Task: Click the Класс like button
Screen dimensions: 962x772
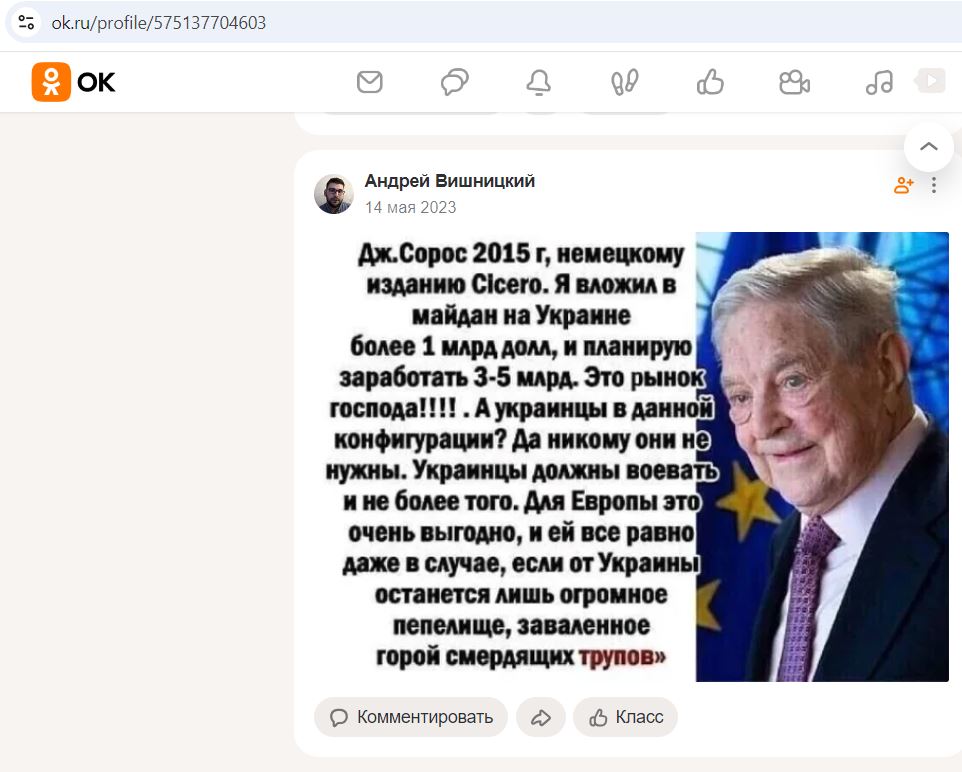Action: 625,717
